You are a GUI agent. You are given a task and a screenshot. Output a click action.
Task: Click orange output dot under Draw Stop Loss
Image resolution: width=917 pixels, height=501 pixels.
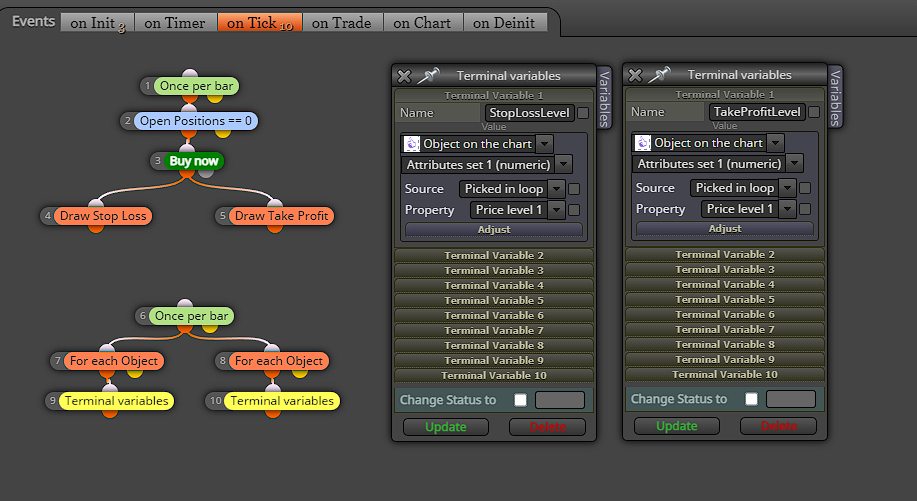tap(96, 227)
